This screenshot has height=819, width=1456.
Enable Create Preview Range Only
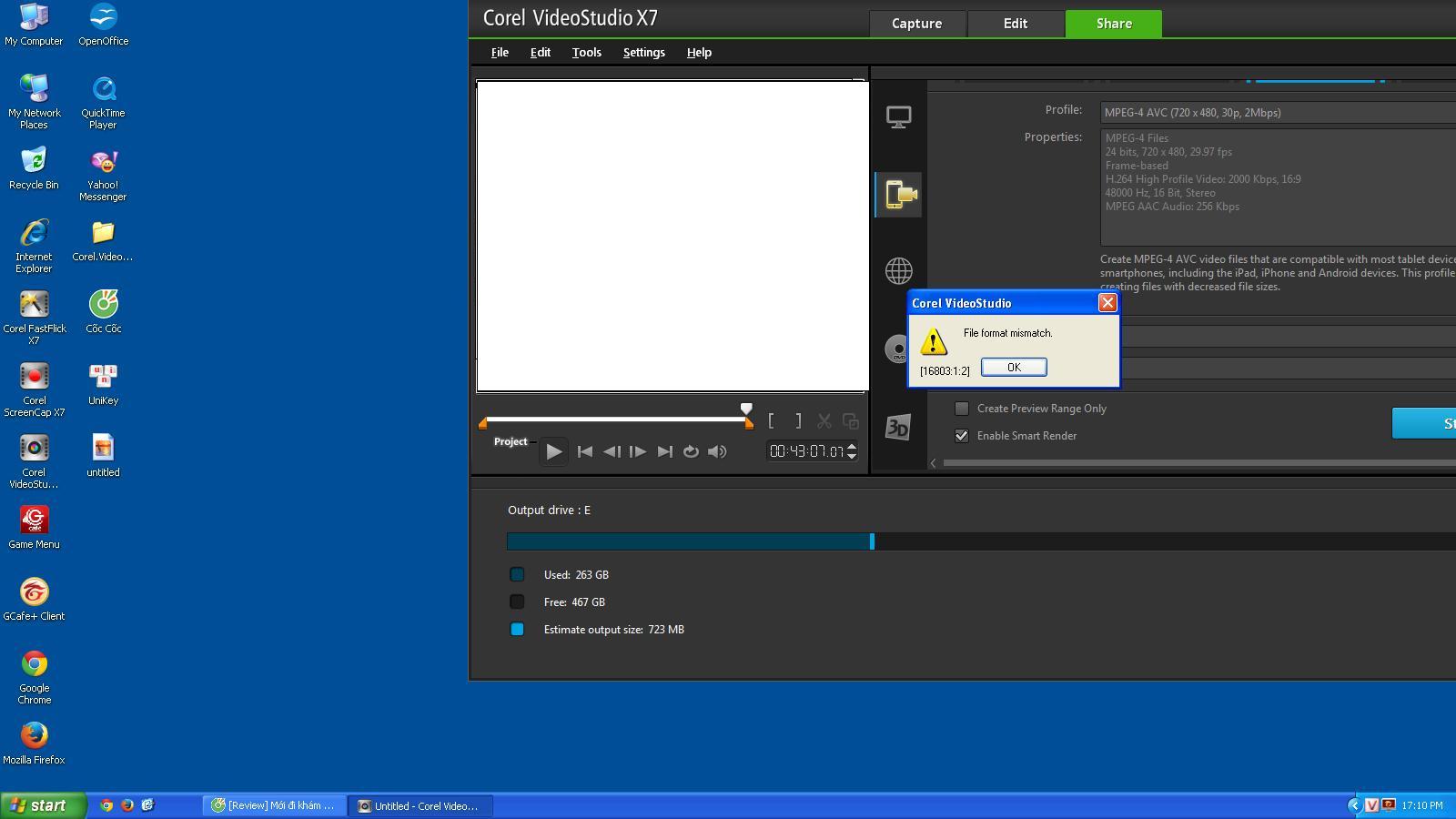point(962,409)
